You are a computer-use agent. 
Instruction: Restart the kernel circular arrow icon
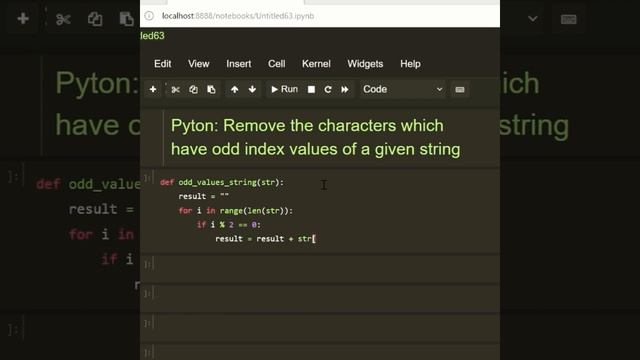pyautogui.click(x=328, y=89)
